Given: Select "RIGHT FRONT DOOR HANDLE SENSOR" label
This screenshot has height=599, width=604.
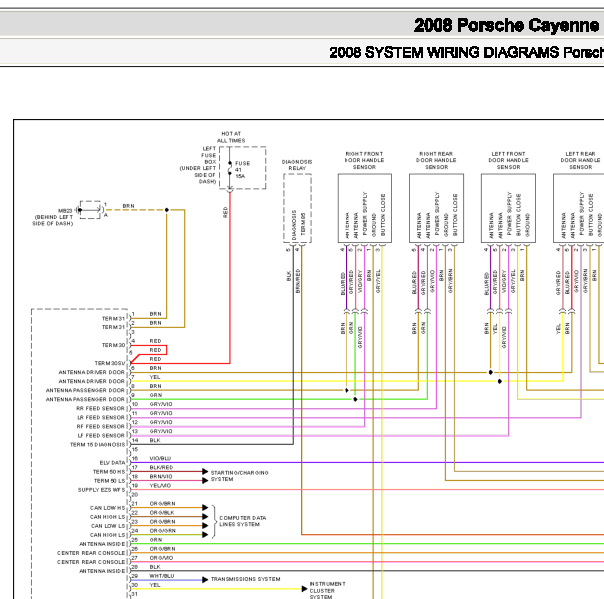Looking at the screenshot, I should pyautogui.click(x=364, y=160).
